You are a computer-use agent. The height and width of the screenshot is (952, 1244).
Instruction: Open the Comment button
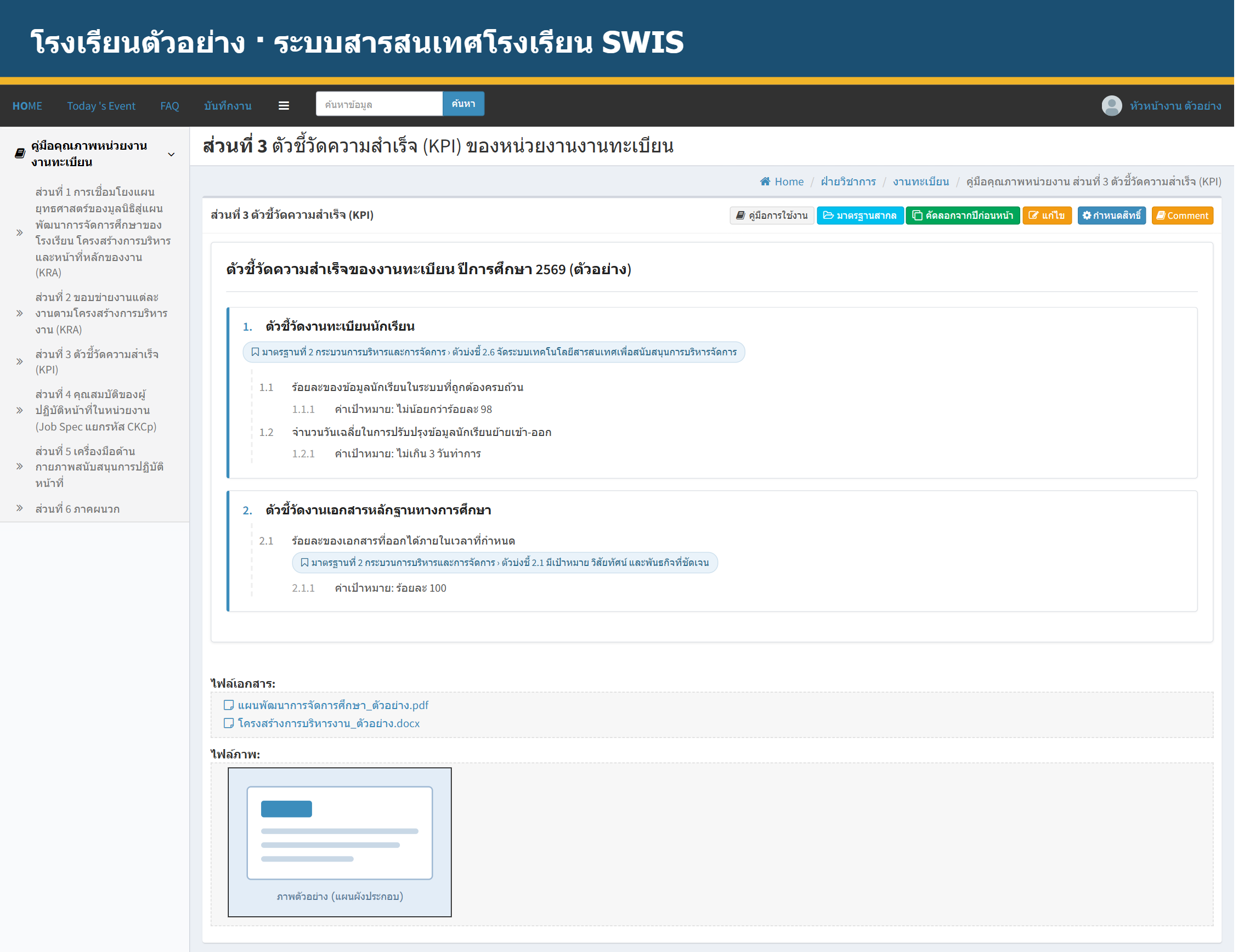pyautogui.click(x=1182, y=216)
